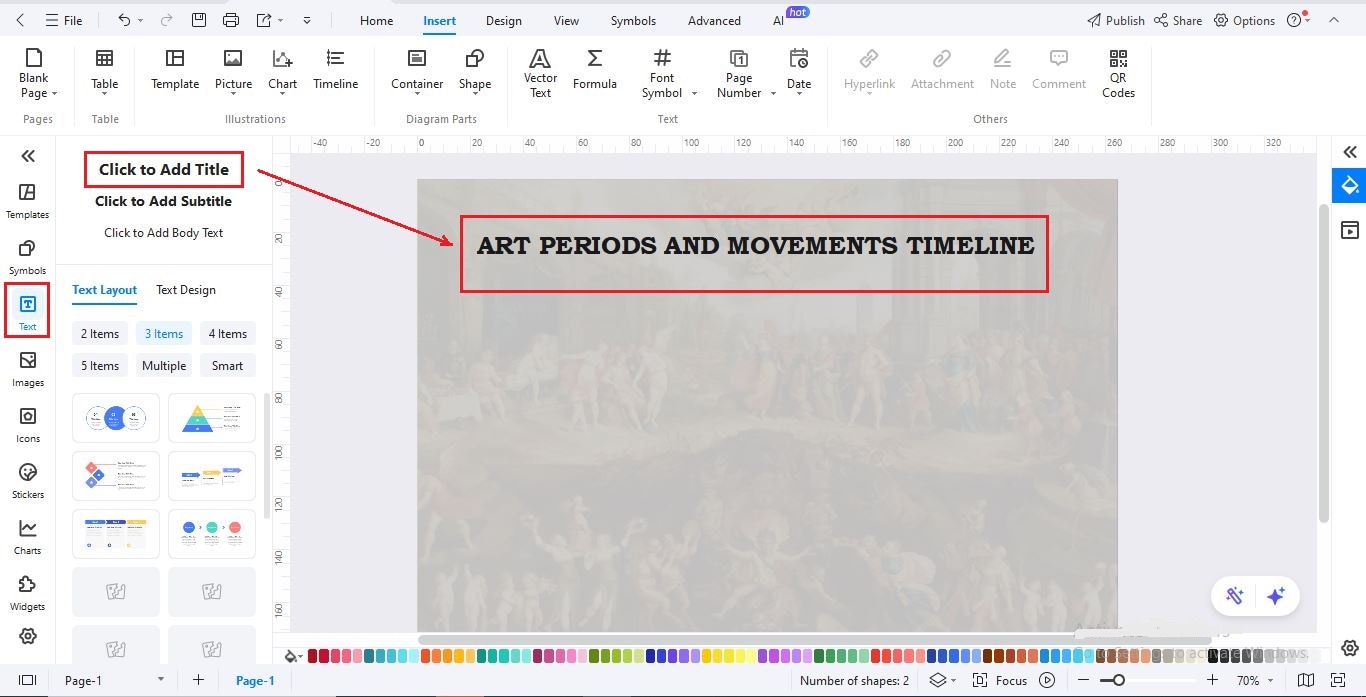Insert a Picture from ribbon
The width and height of the screenshot is (1366, 697).
[x=233, y=72]
